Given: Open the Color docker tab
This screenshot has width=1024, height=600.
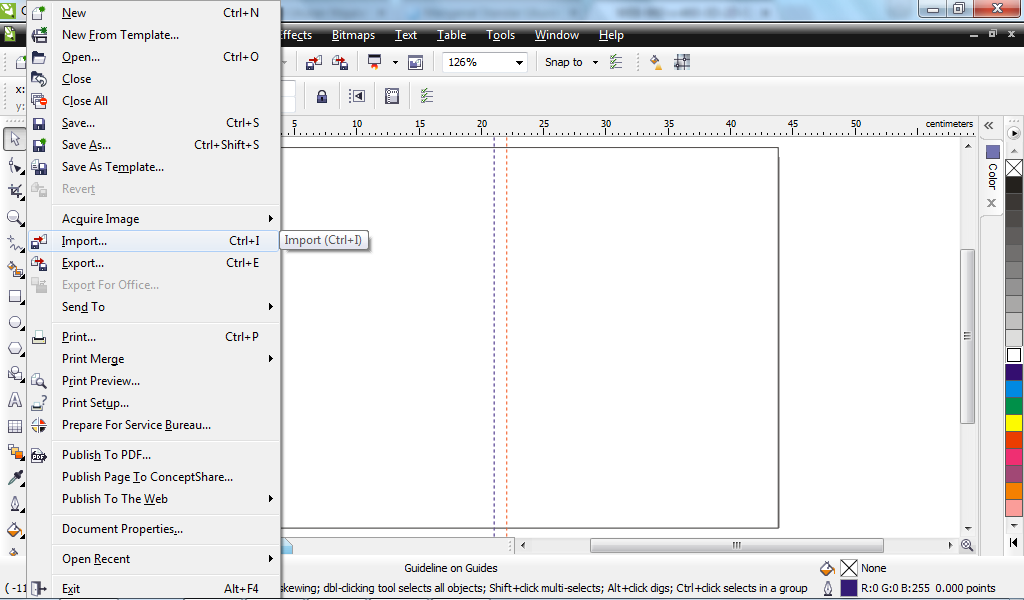Looking at the screenshot, I should [993, 168].
